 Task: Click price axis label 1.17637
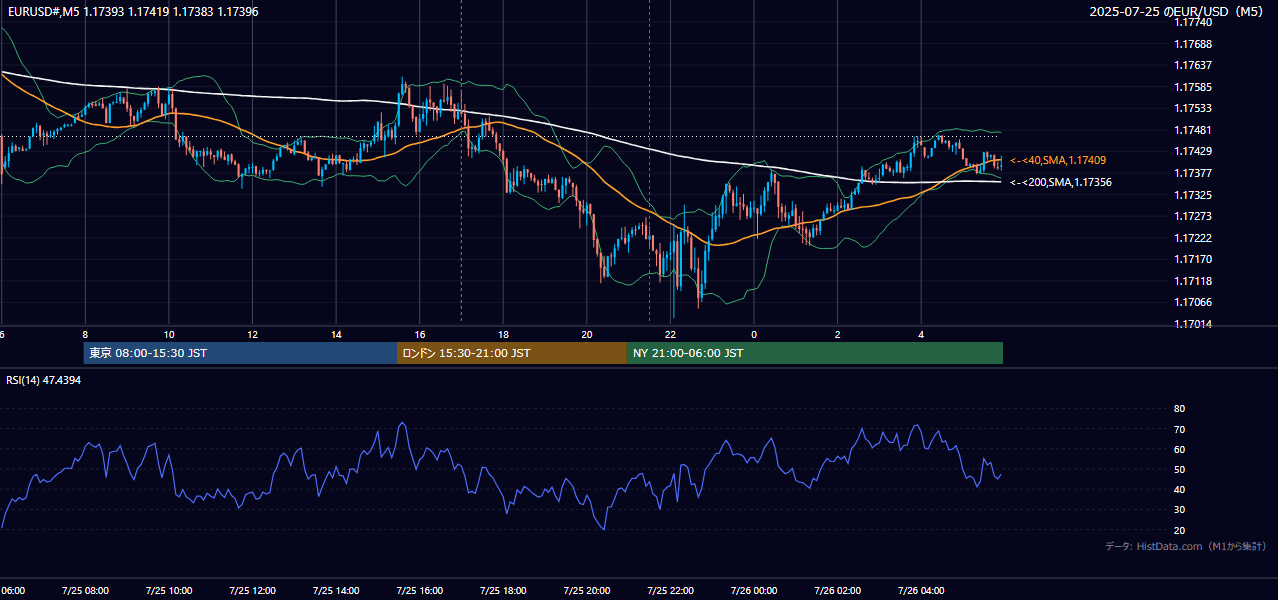coord(1193,66)
